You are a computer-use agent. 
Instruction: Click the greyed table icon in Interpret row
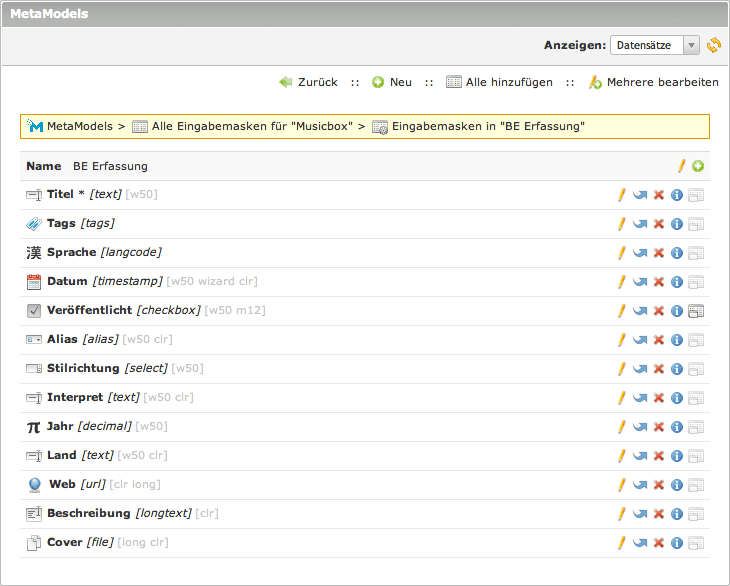point(696,398)
